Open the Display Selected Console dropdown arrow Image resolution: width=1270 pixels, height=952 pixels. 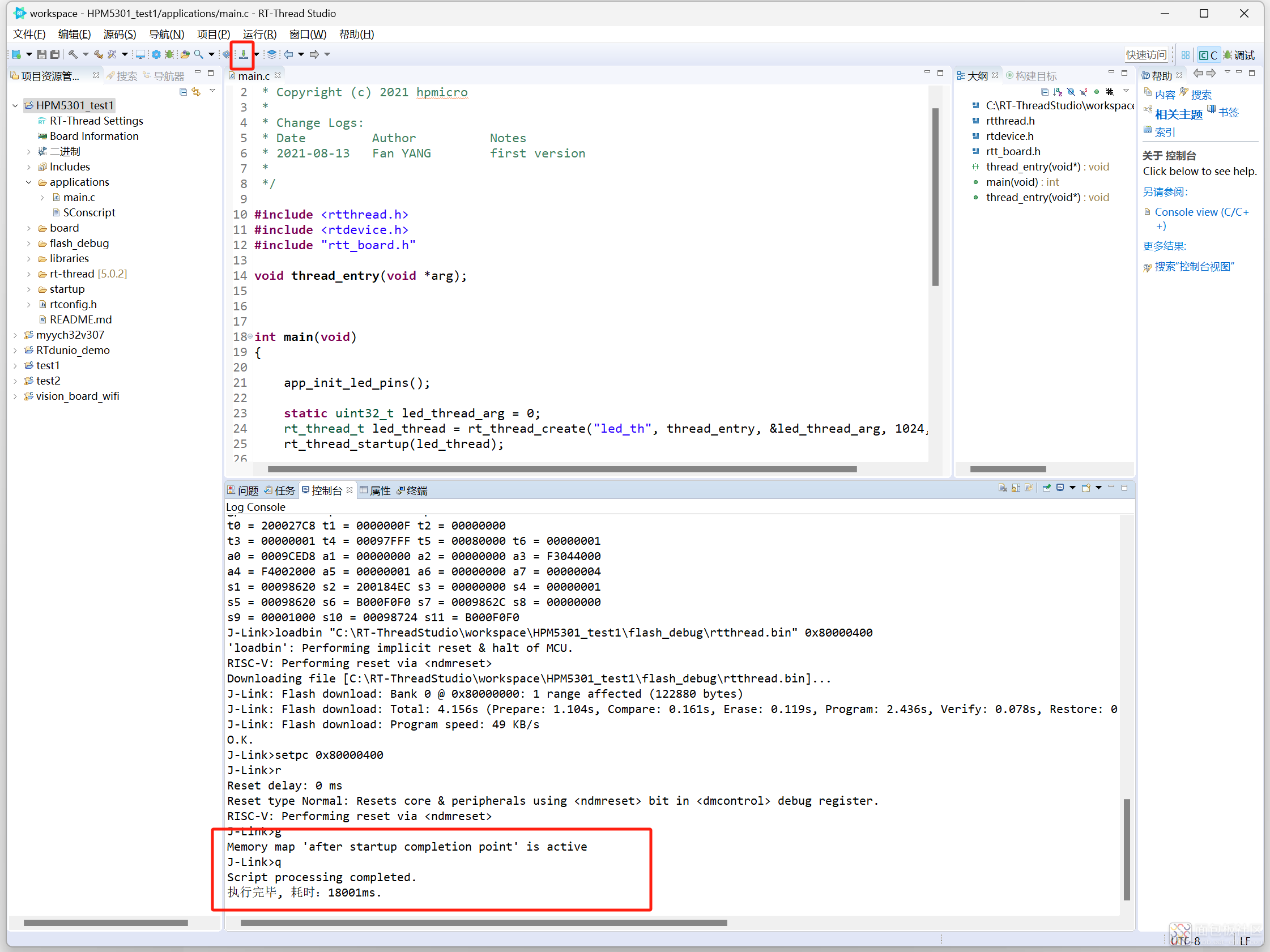point(1072,488)
